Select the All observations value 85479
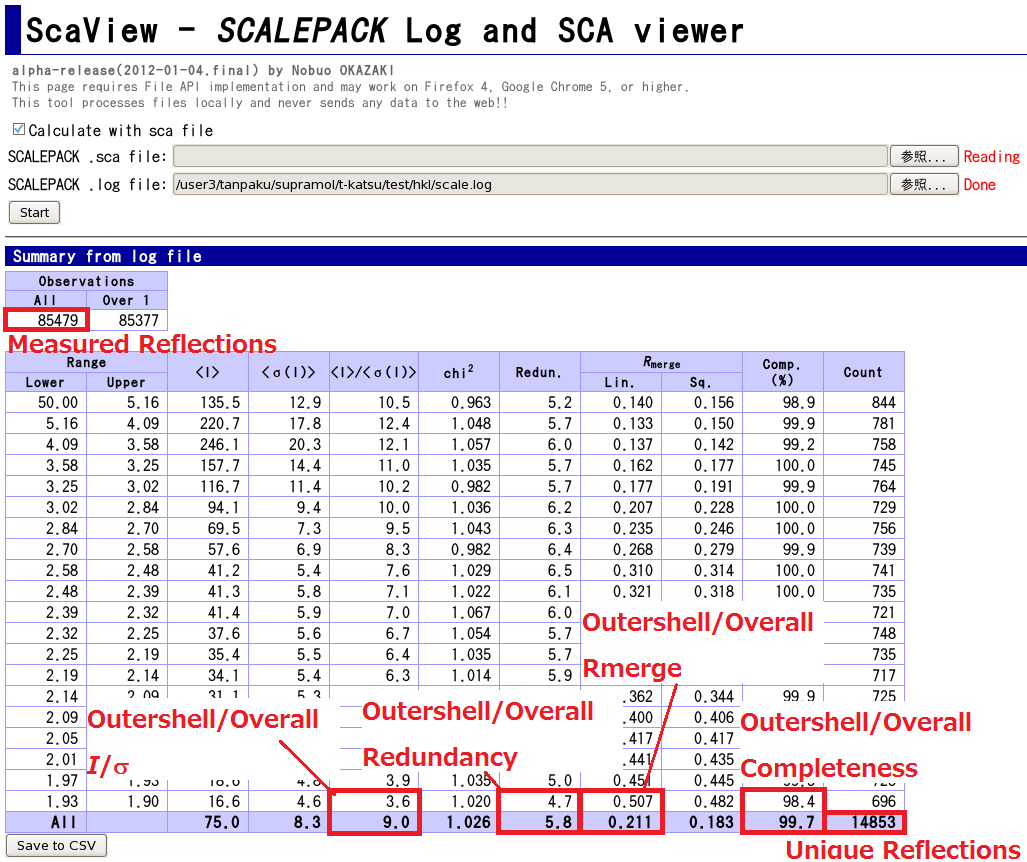Viewport: 1027px width, 862px height. click(47, 320)
